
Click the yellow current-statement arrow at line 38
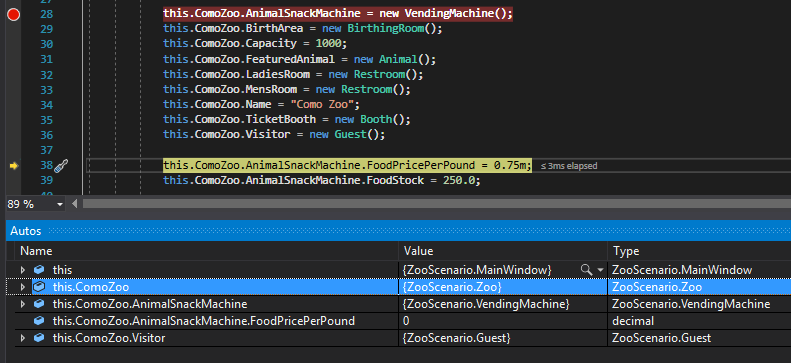[14, 166]
